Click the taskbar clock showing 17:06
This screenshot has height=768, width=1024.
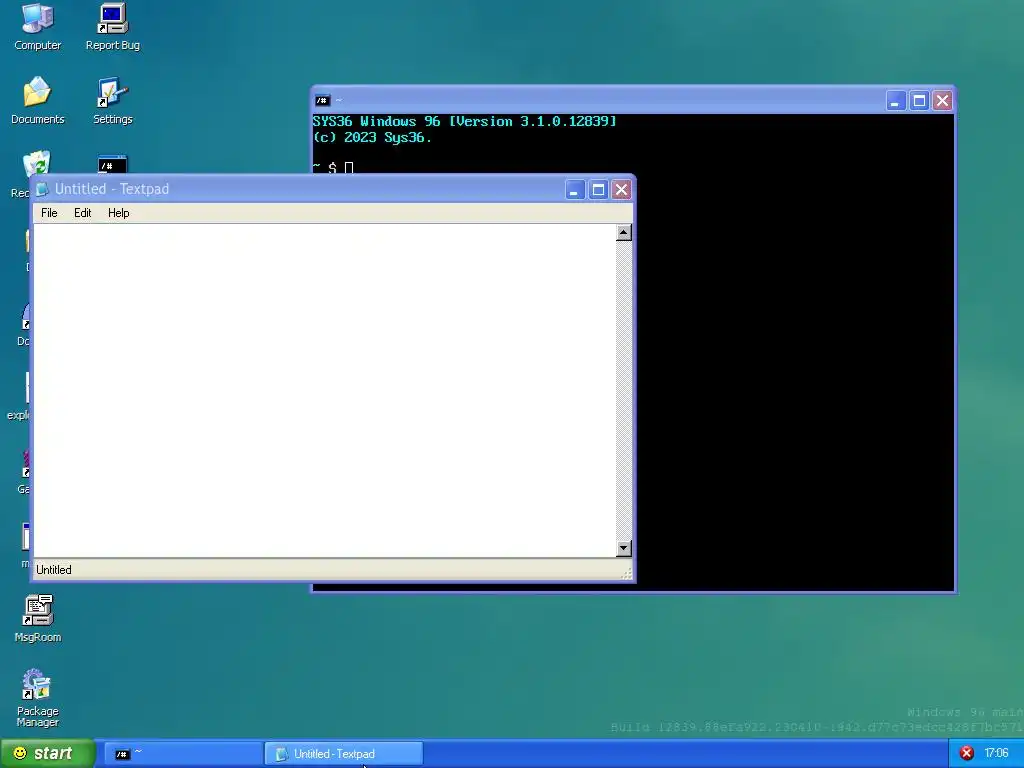coord(996,753)
